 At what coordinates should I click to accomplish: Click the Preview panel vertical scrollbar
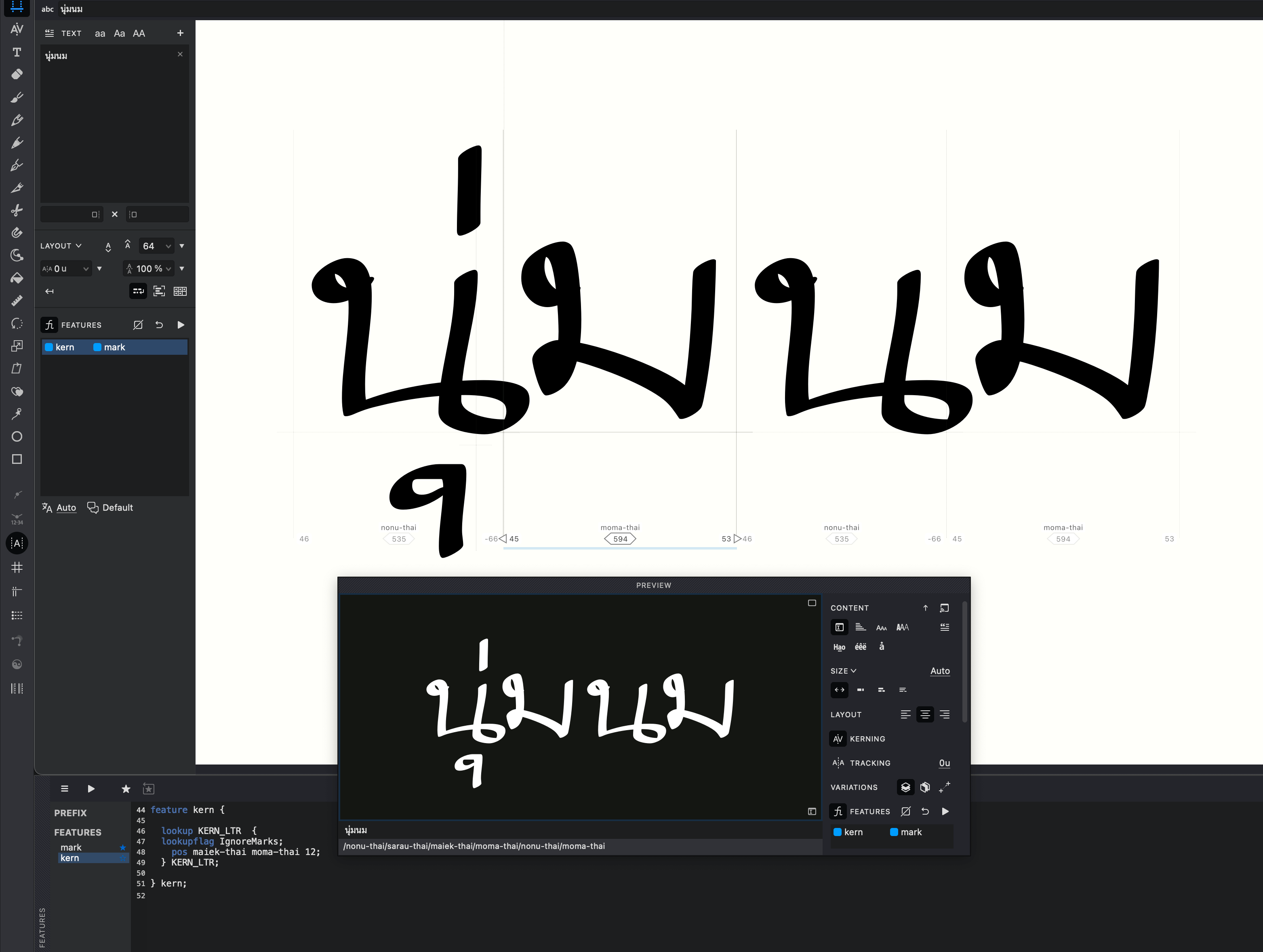tap(965, 662)
